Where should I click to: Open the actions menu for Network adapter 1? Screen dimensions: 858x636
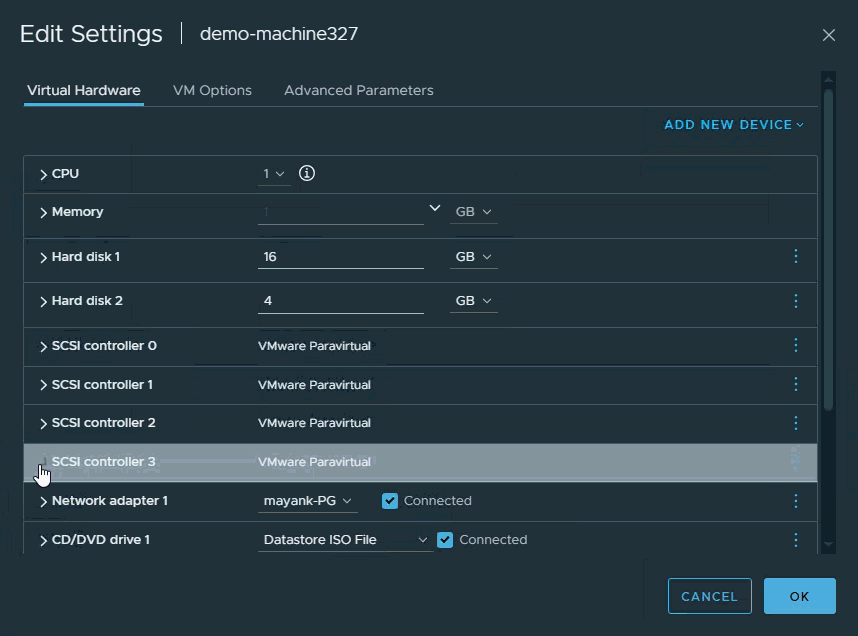pyautogui.click(x=795, y=500)
